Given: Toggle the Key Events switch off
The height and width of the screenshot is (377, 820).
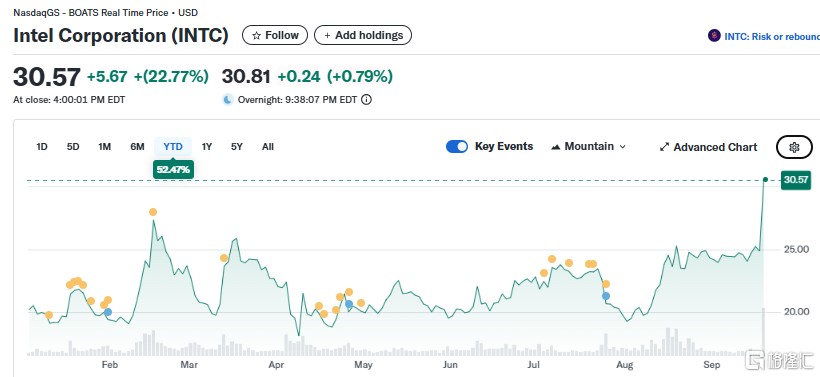Looking at the screenshot, I should click(457, 147).
